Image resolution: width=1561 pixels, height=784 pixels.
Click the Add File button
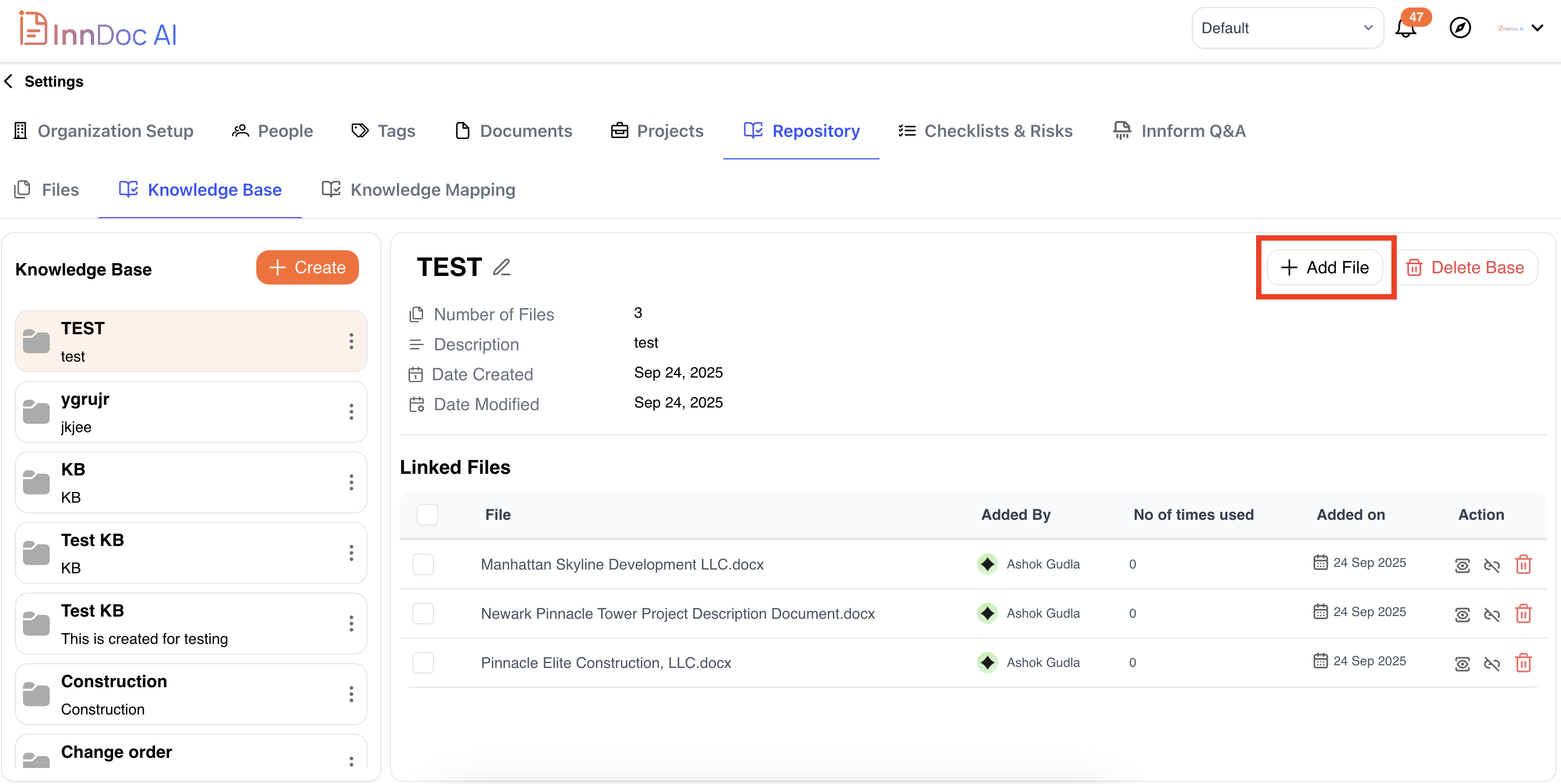click(1325, 267)
